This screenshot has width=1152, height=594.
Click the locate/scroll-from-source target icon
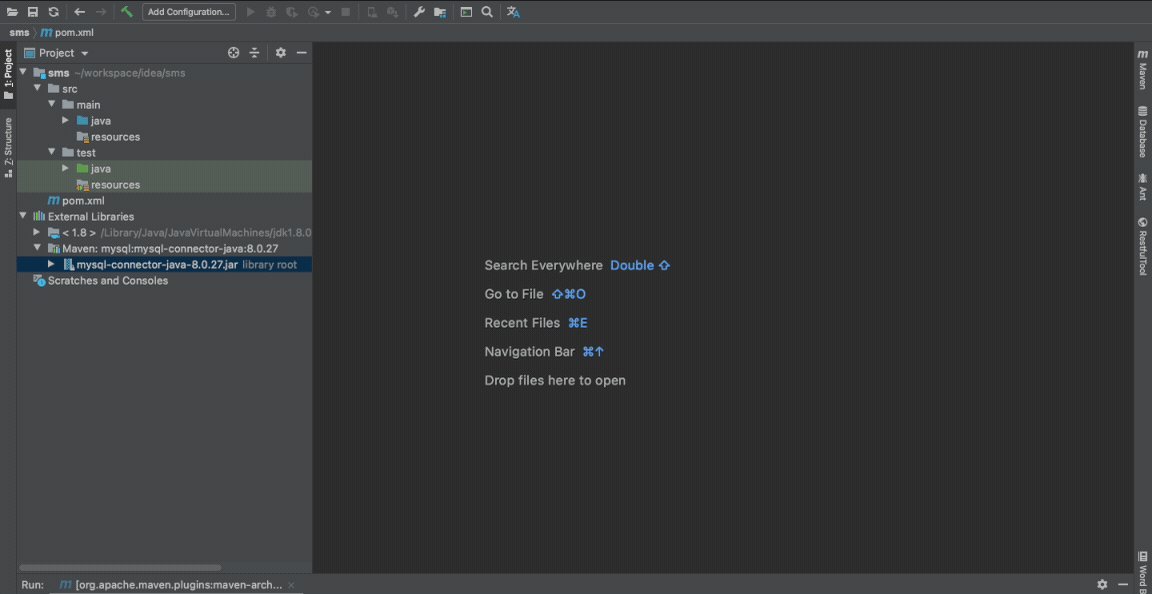click(x=233, y=53)
